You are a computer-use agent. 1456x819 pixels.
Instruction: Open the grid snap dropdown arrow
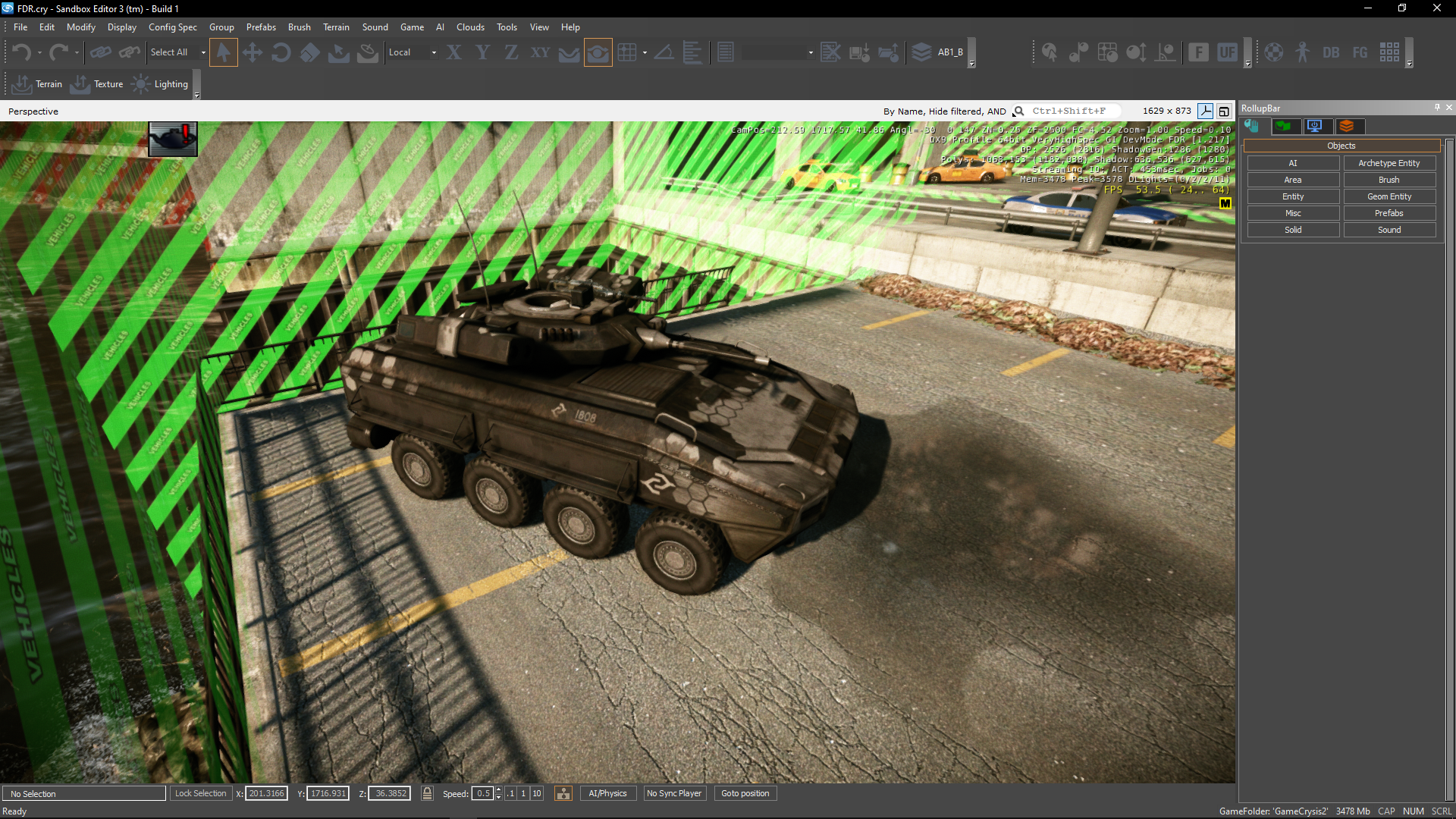pos(645,52)
